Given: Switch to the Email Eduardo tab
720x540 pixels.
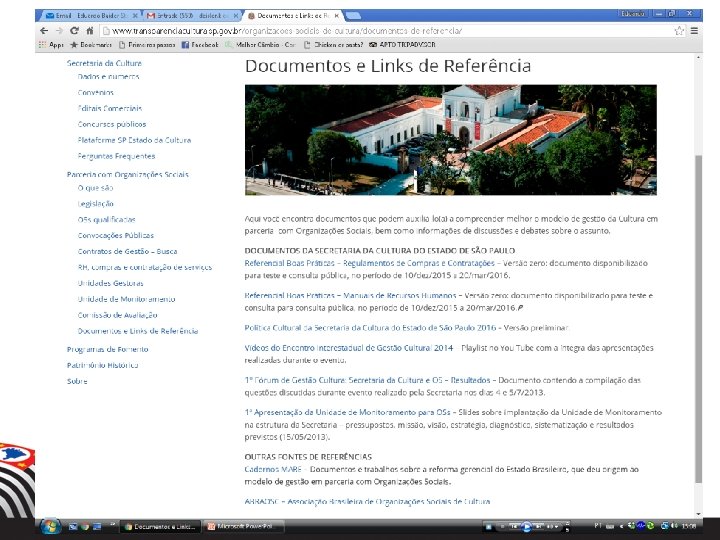Looking at the screenshot, I should (90, 16).
